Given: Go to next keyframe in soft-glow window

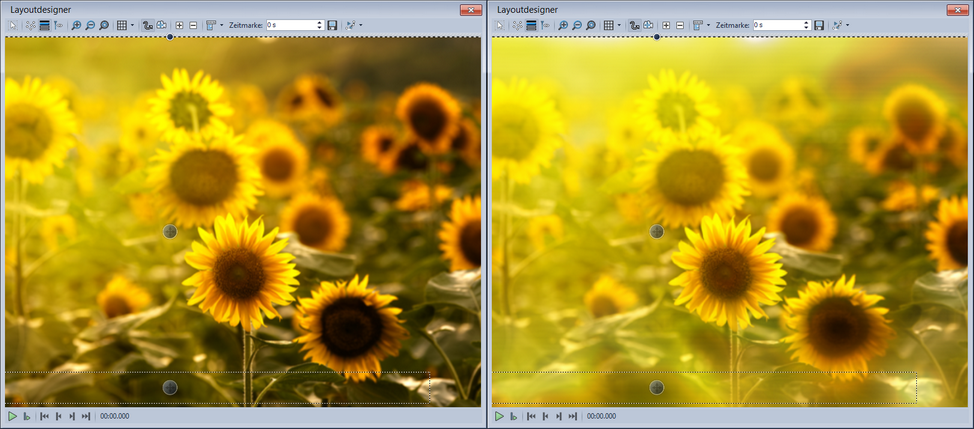Looking at the screenshot, I should pyautogui.click(x=559, y=416).
